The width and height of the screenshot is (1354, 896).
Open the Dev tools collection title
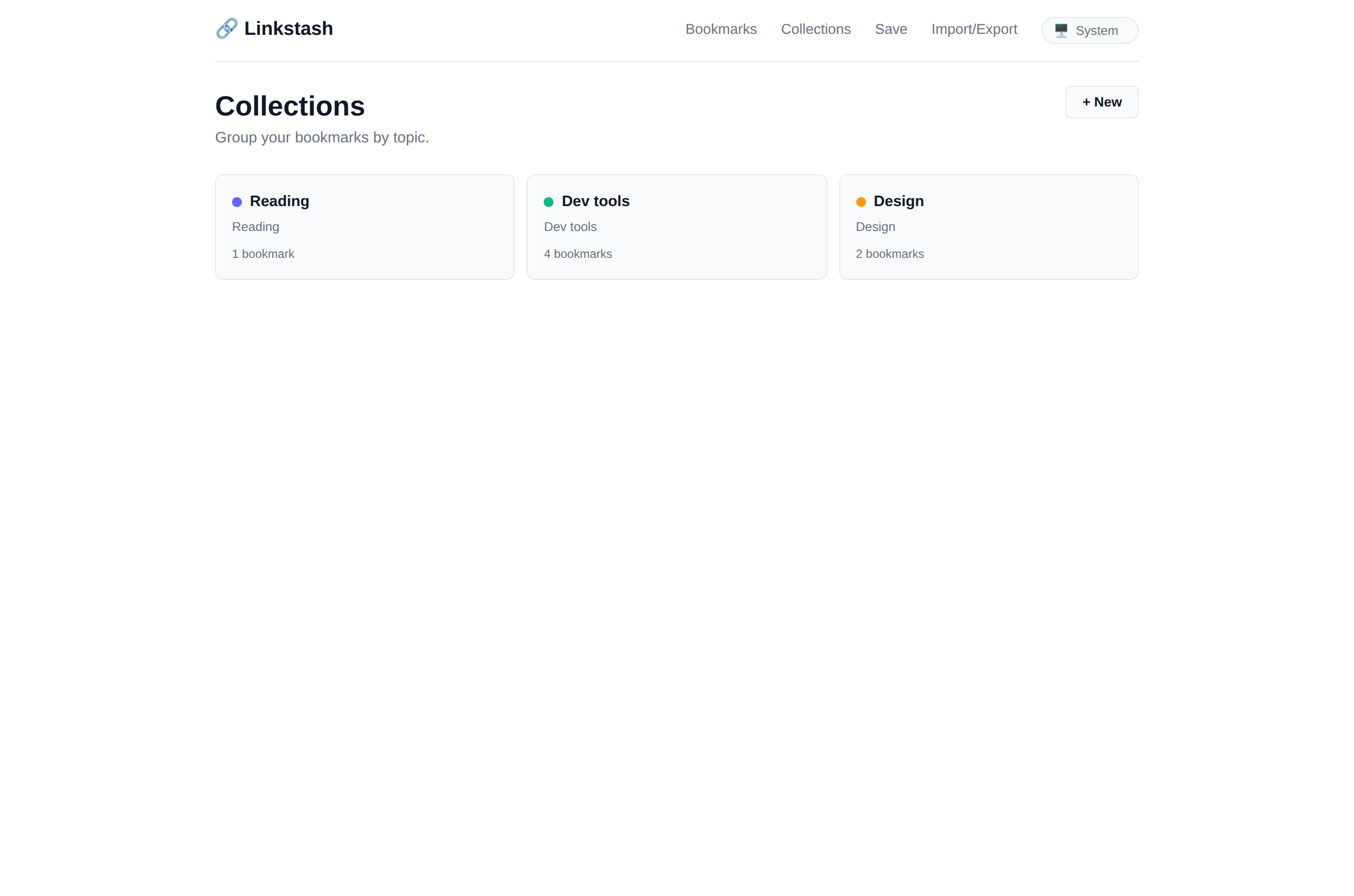[x=595, y=201]
